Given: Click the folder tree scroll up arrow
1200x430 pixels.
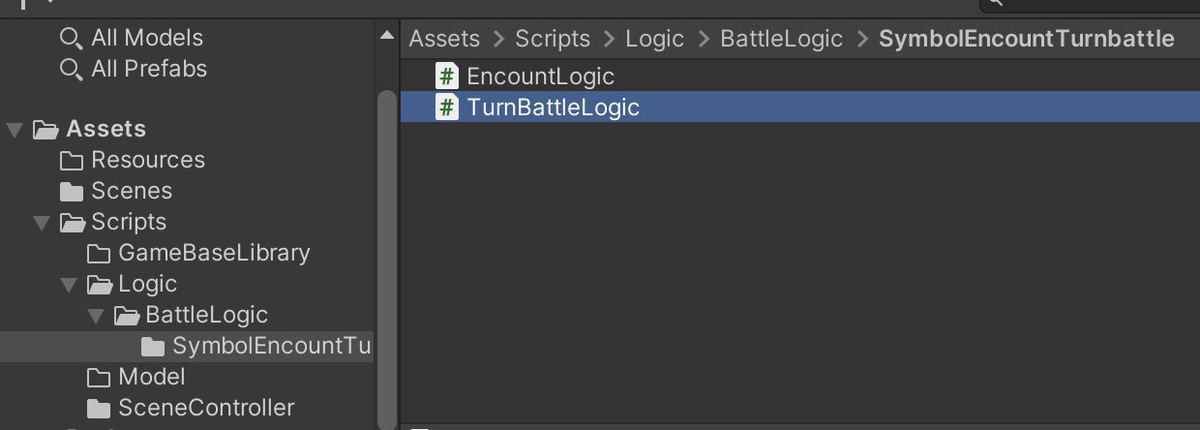Looking at the screenshot, I should tap(387, 37).
